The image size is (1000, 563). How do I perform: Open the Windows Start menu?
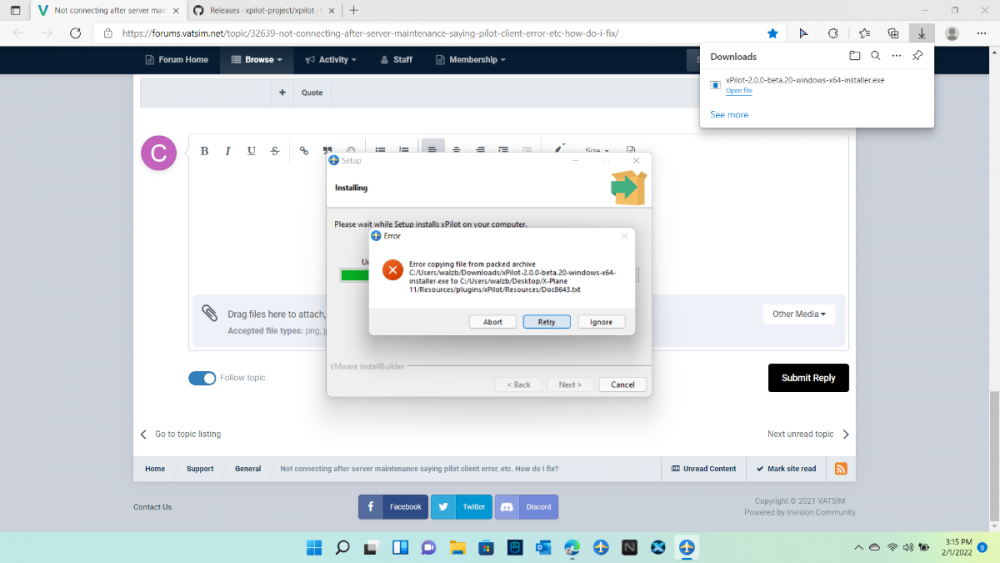coord(314,547)
